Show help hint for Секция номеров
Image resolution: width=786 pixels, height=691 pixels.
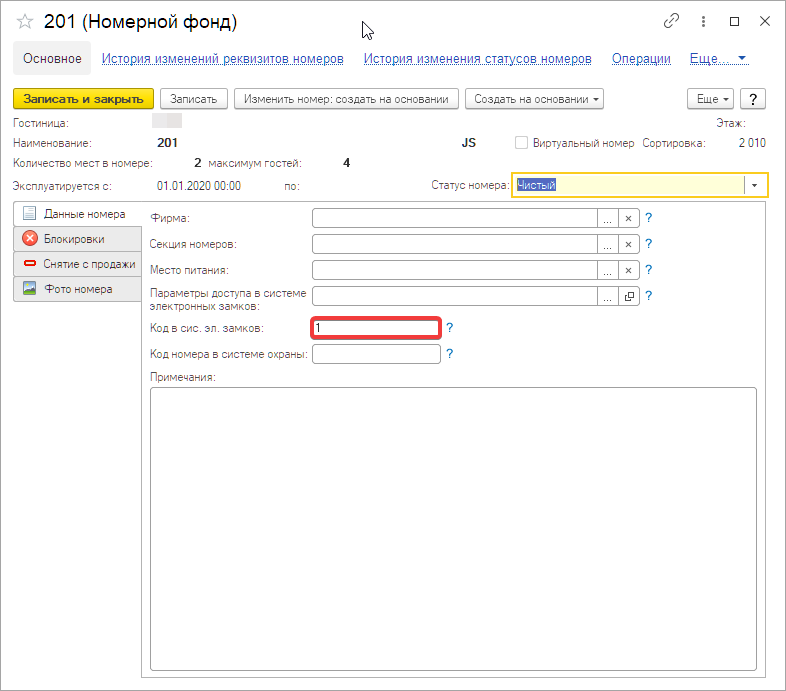click(x=649, y=244)
